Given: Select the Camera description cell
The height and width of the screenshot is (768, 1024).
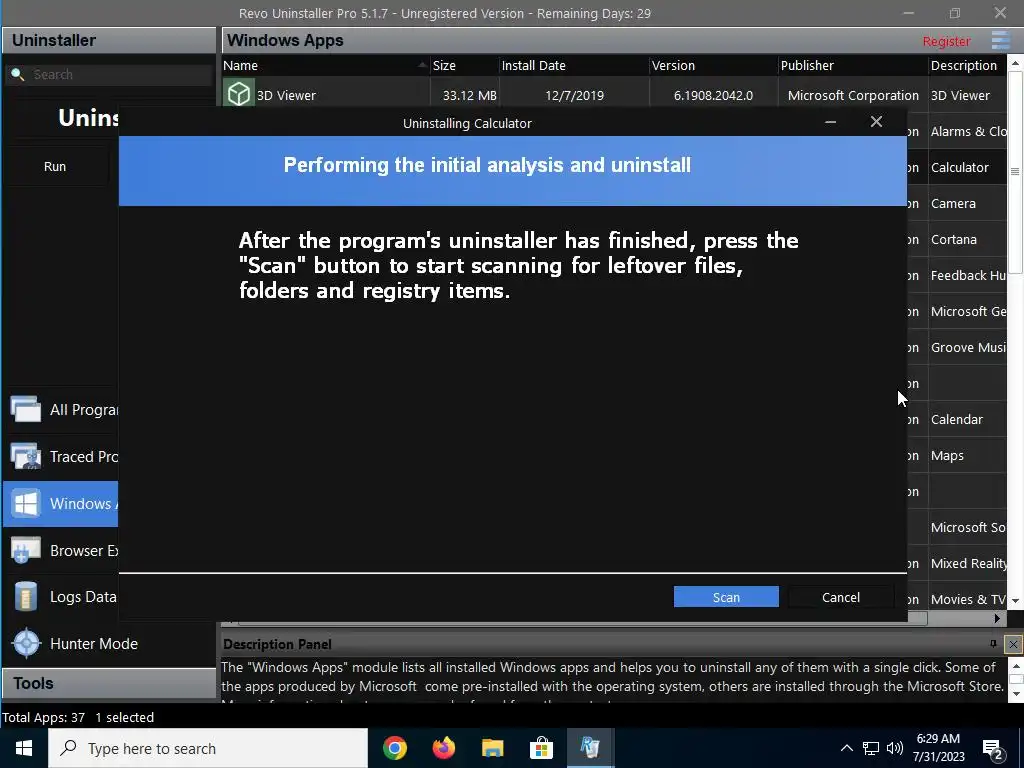Looking at the screenshot, I should 967,203.
